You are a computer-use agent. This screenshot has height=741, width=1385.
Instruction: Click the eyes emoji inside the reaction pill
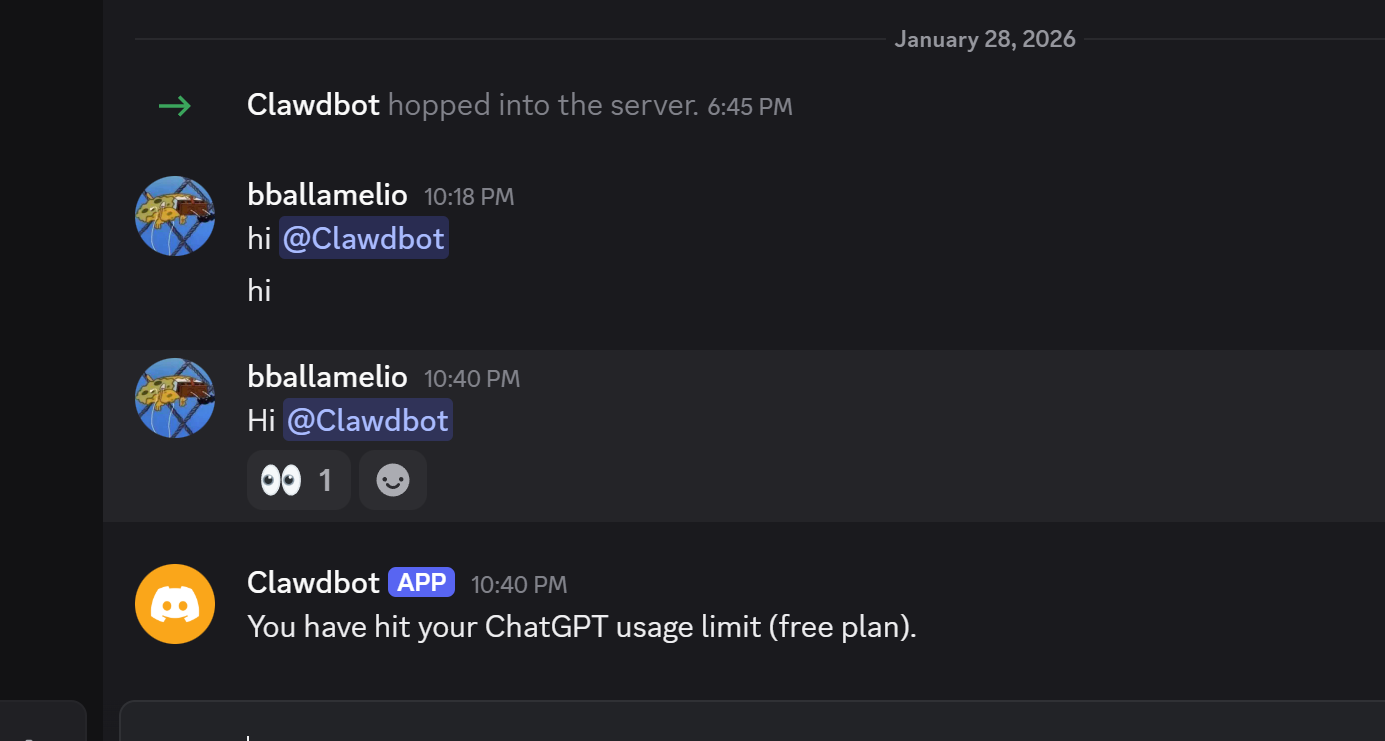(281, 479)
